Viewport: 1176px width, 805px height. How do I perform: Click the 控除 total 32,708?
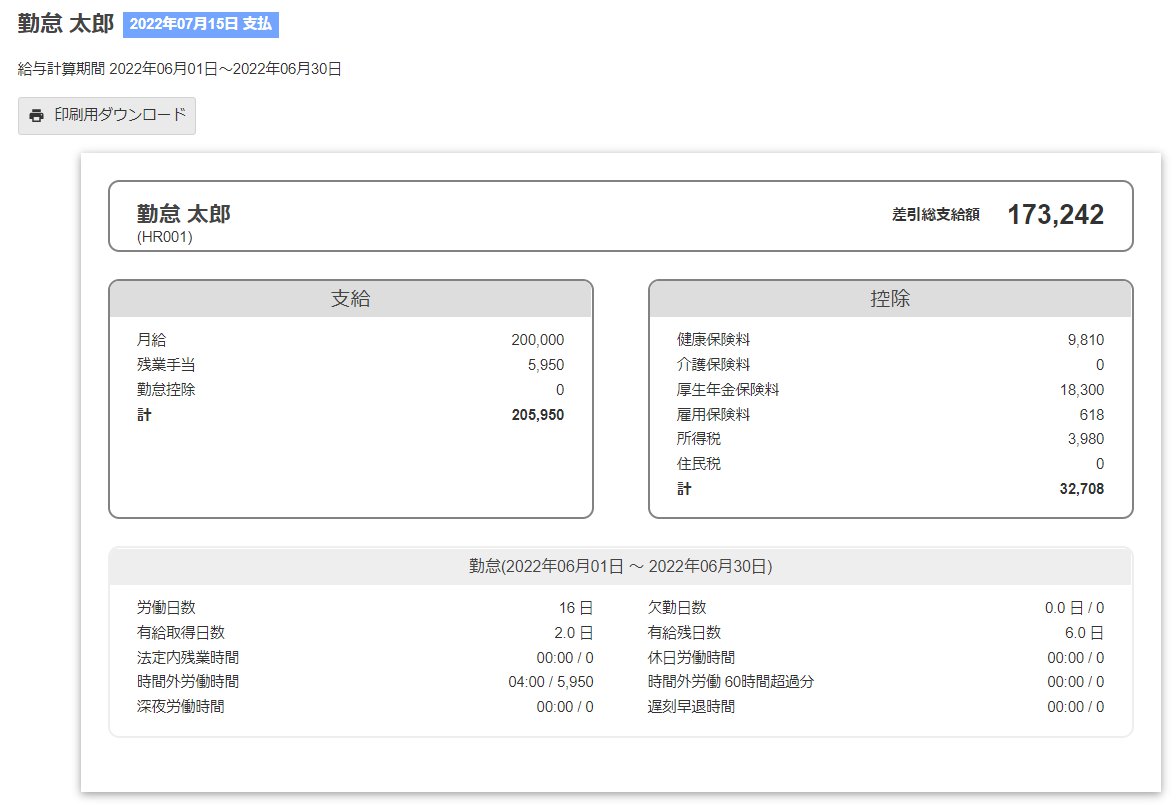[1081, 489]
